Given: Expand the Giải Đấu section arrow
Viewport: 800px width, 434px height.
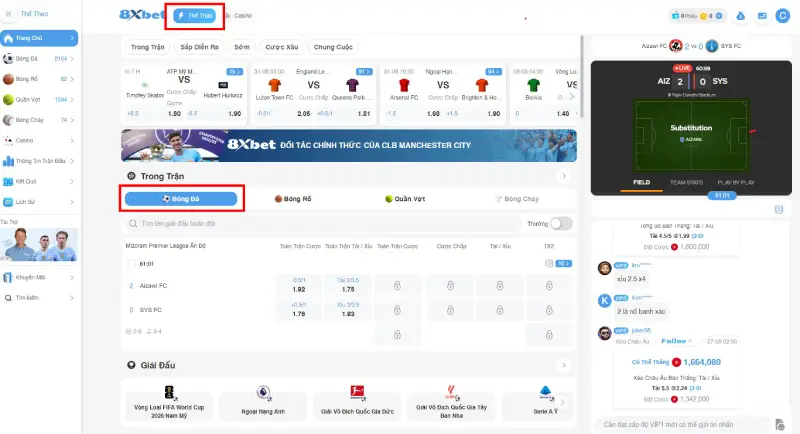Looking at the screenshot, I should coord(564,365).
